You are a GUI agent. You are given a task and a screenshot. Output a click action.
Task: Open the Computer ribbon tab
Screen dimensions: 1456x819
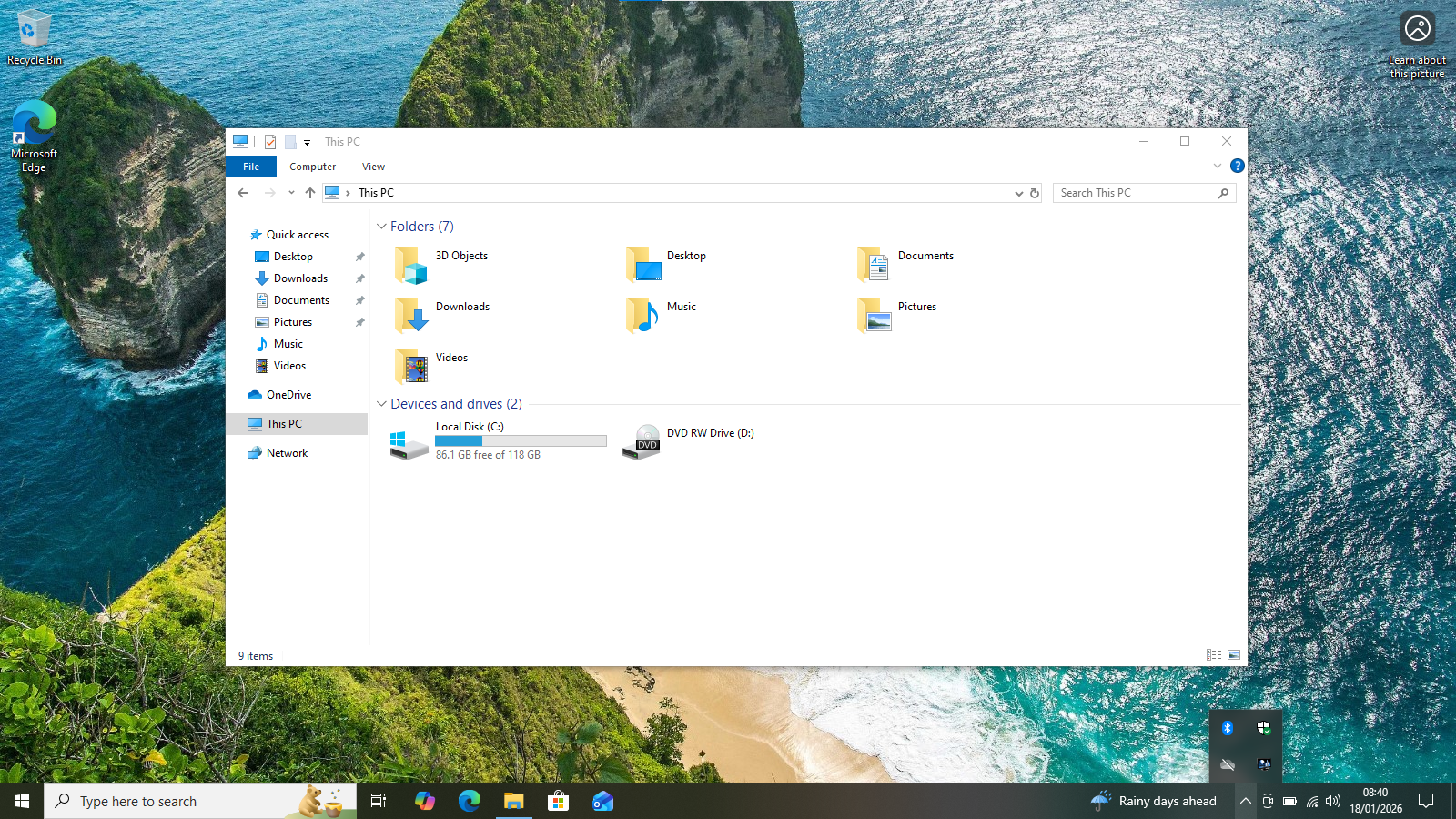pyautogui.click(x=312, y=167)
